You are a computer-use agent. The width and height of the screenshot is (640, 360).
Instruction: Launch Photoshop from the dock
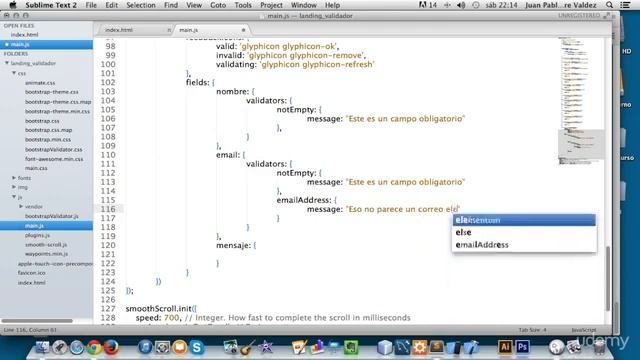pos(522,347)
